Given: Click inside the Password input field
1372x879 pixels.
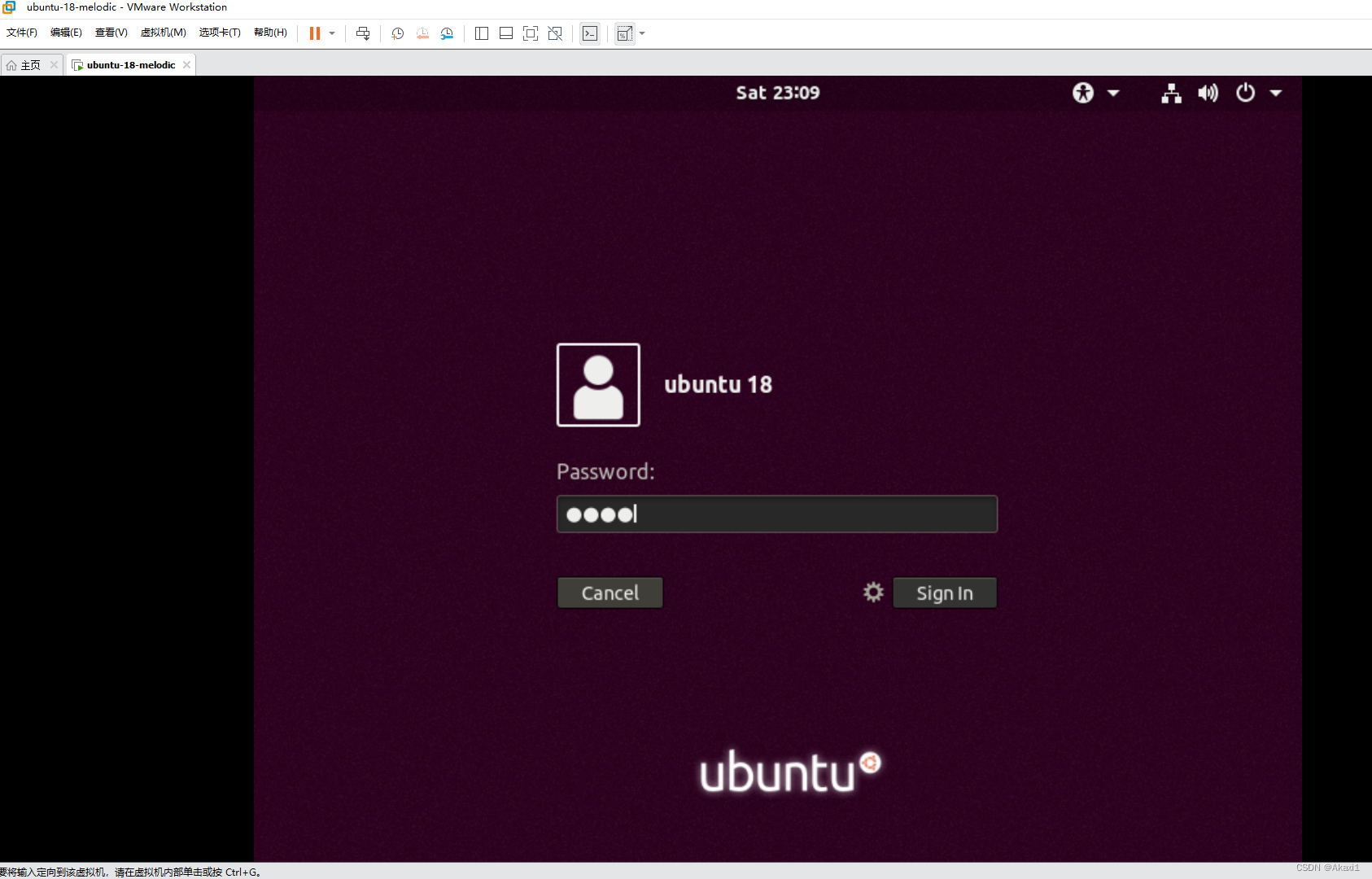Looking at the screenshot, I should [776, 514].
